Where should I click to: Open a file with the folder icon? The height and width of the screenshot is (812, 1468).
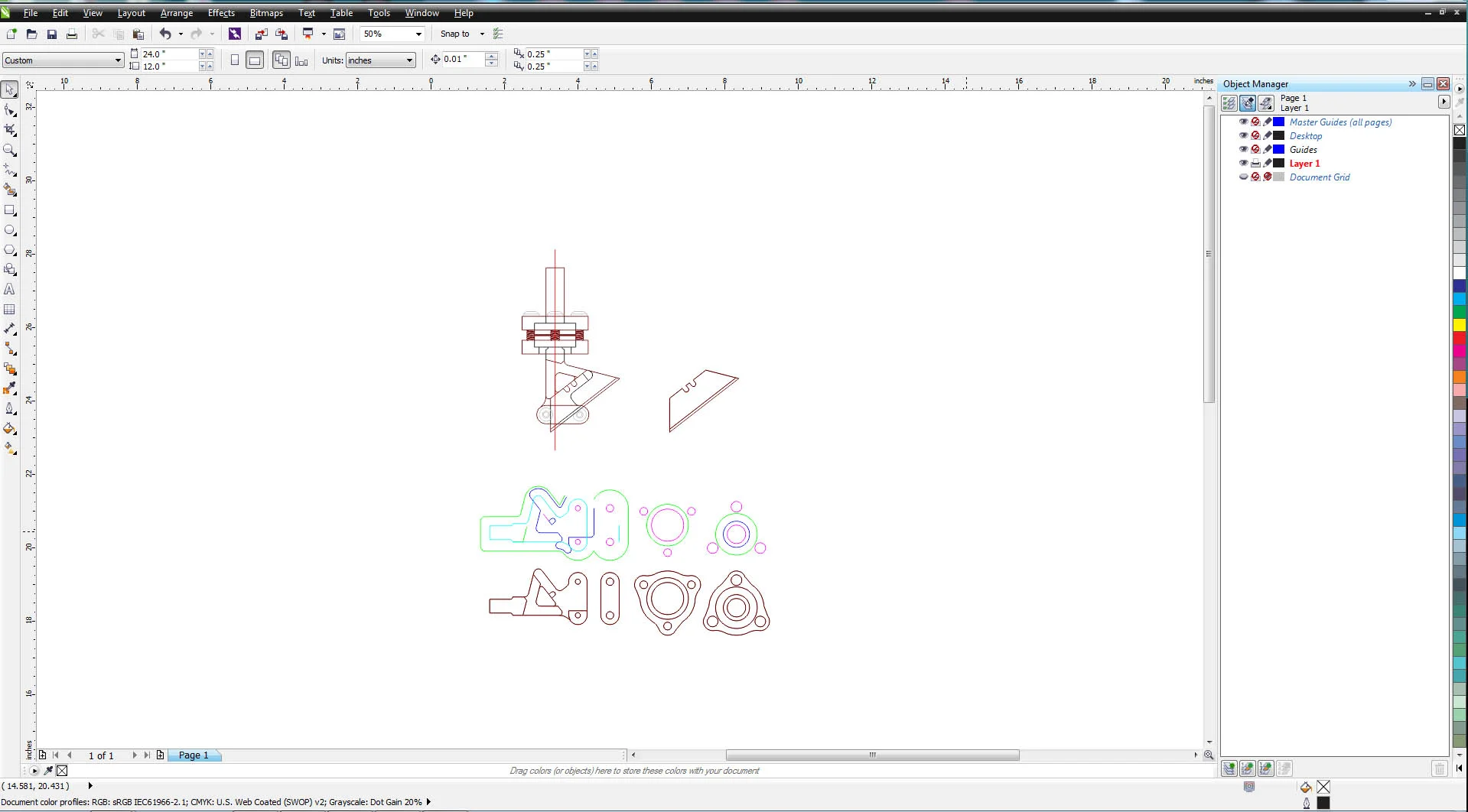[x=31, y=34]
